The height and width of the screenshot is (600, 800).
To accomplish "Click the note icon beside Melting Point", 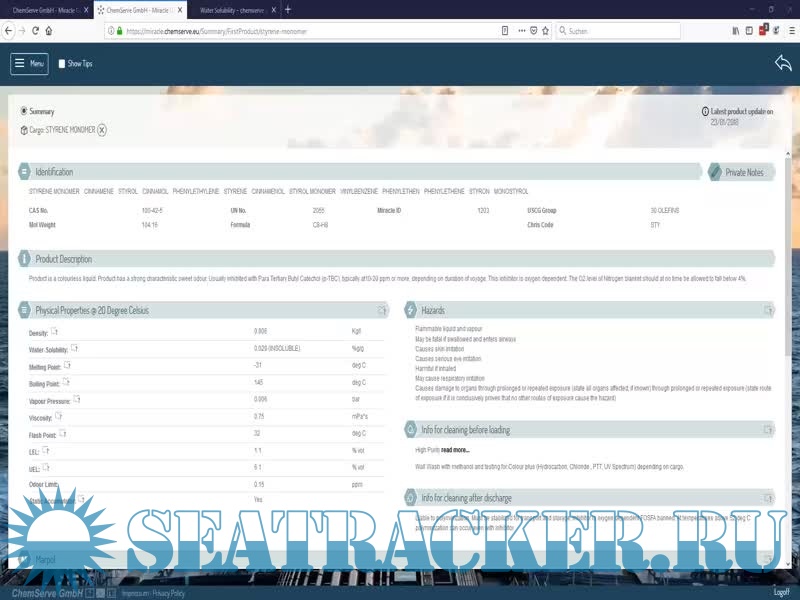I will [x=67, y=365].
